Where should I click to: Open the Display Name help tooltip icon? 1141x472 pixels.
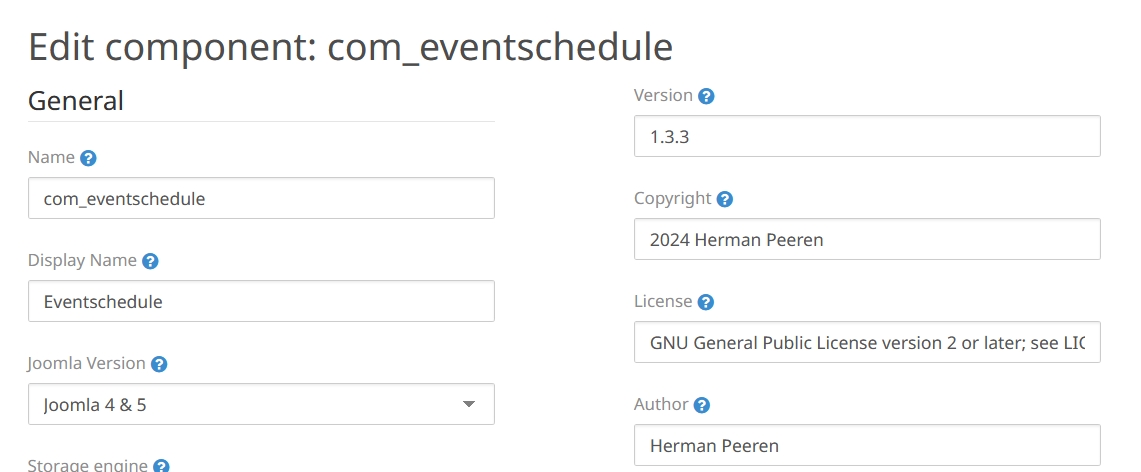[150, 261]
